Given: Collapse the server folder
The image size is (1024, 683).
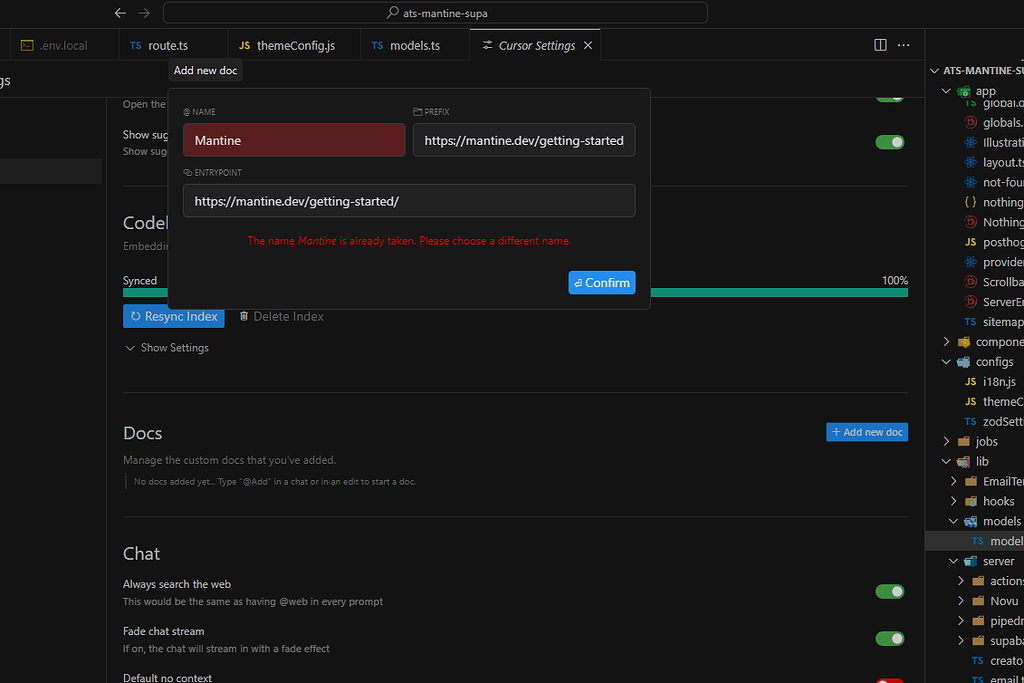Looking at the screenshot, I should point(951,560).
